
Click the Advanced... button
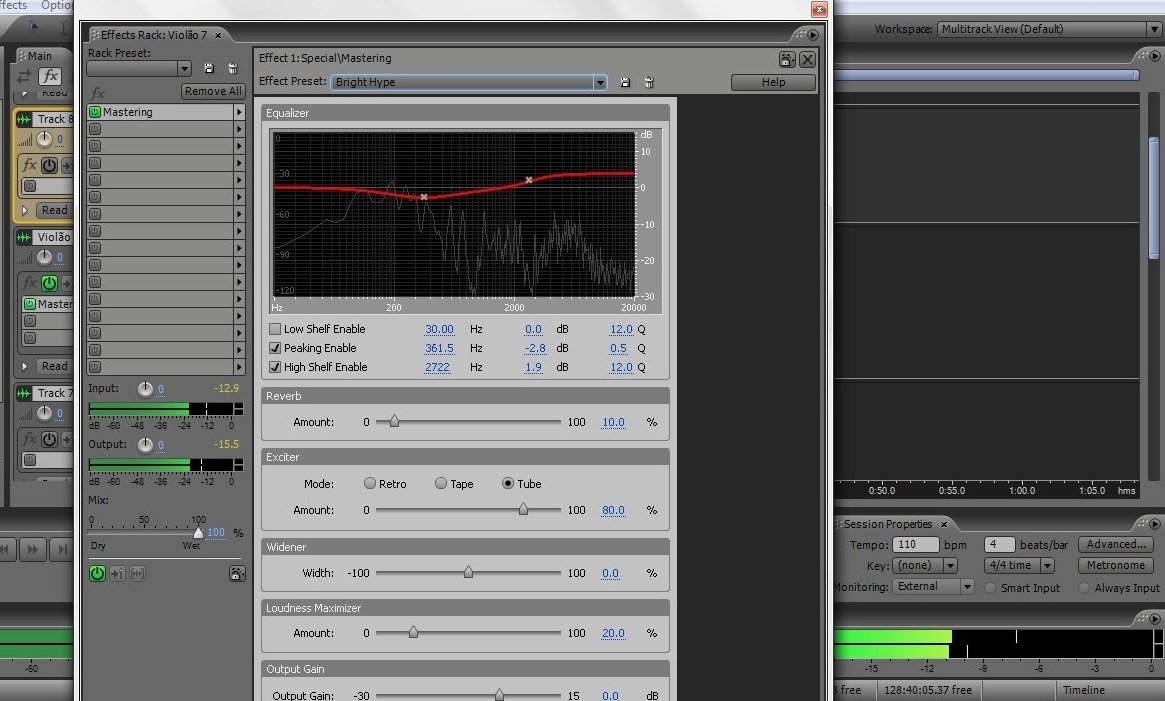point(1116,545)
